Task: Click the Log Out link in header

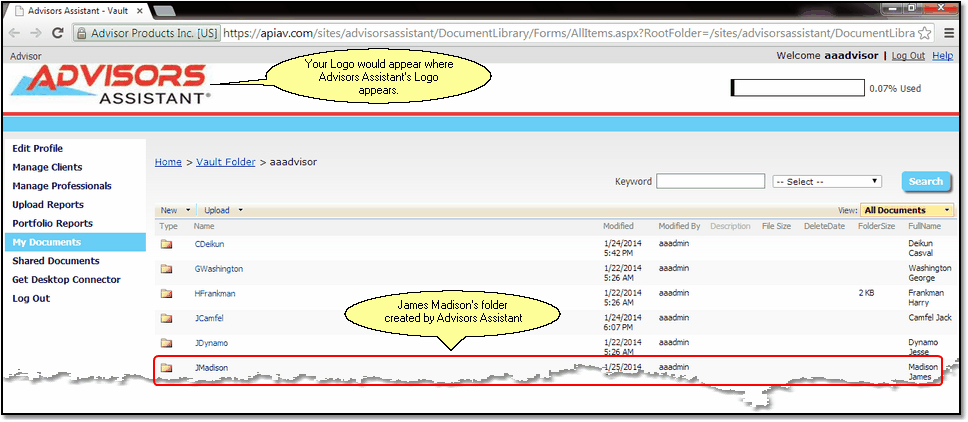Action: (x=908, y=56)
